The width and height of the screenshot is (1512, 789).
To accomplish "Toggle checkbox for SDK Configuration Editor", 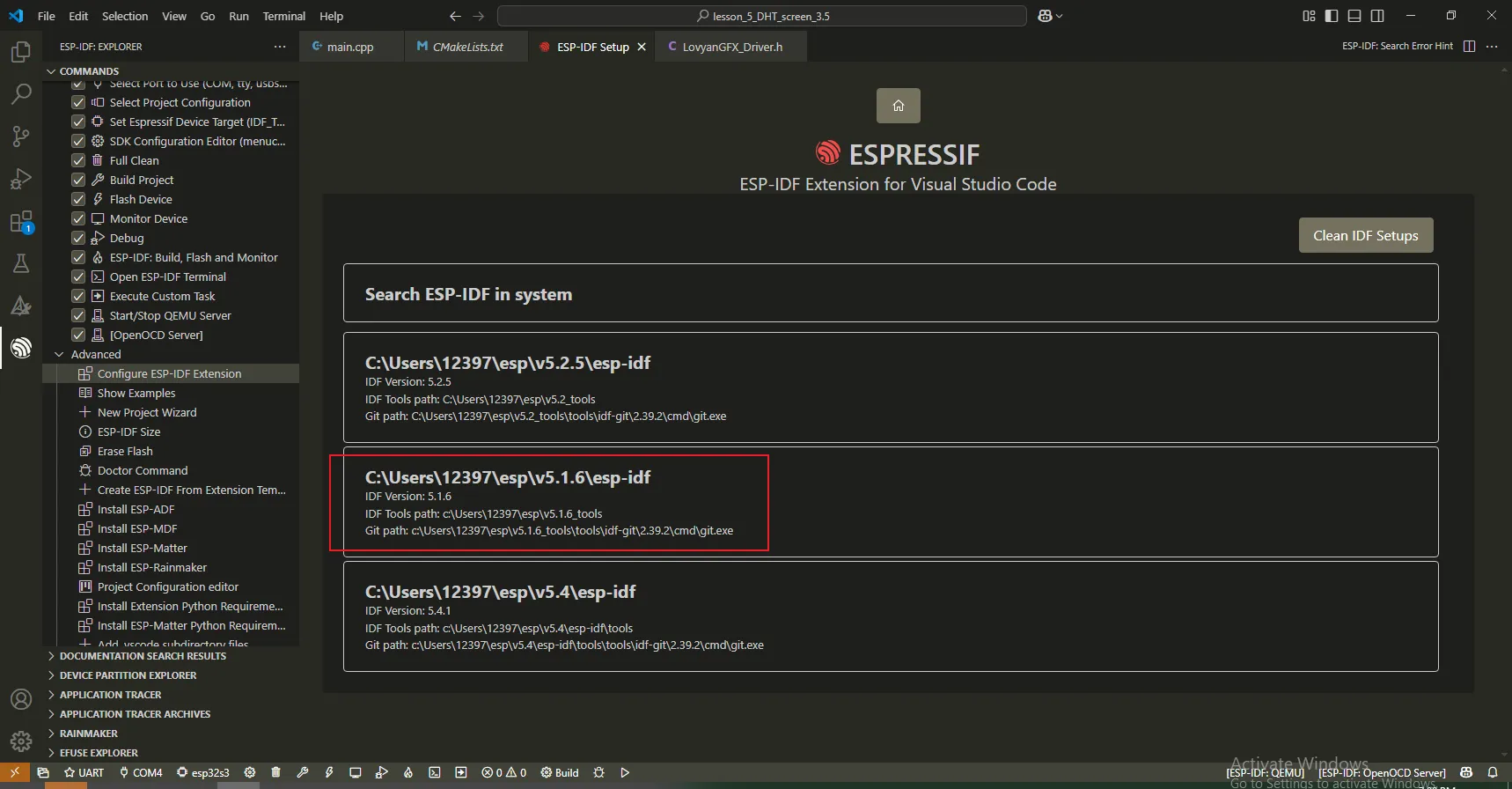I will pyautogui.click(x=78, y=141).
